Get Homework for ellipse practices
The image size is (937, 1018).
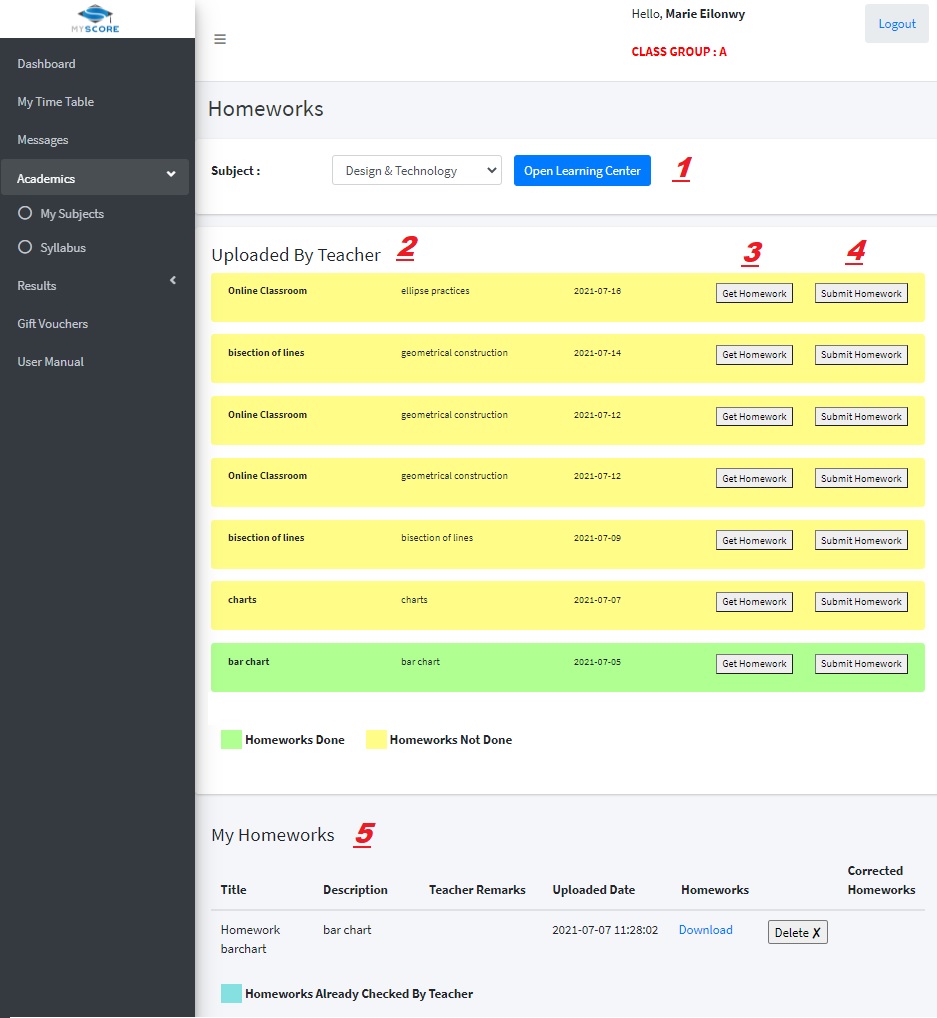click(x=754, y=293)
